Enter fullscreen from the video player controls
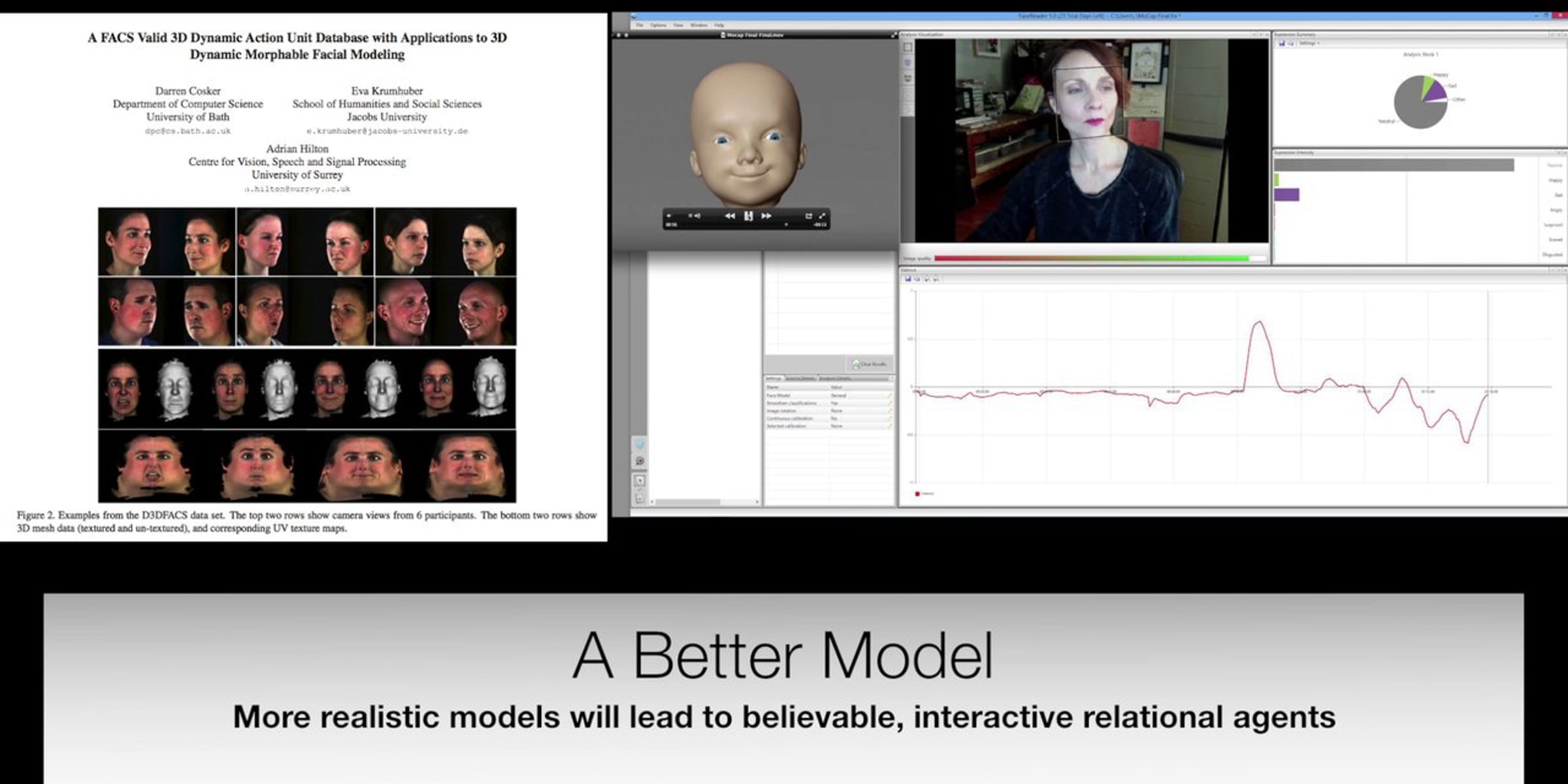The width and height of the screenshot is (1568, 784). [822, 216]
